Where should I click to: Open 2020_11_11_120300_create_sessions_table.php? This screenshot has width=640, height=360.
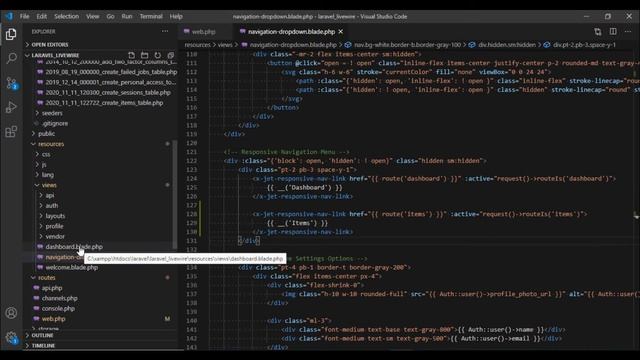tap(108, 92)
